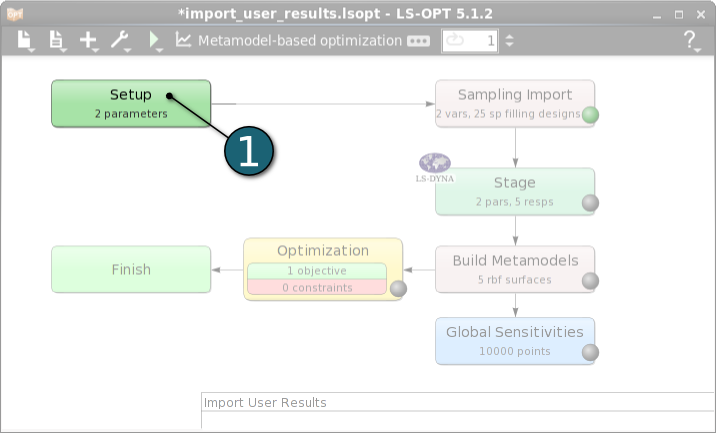Open the document file menu icon

[56, 40]
